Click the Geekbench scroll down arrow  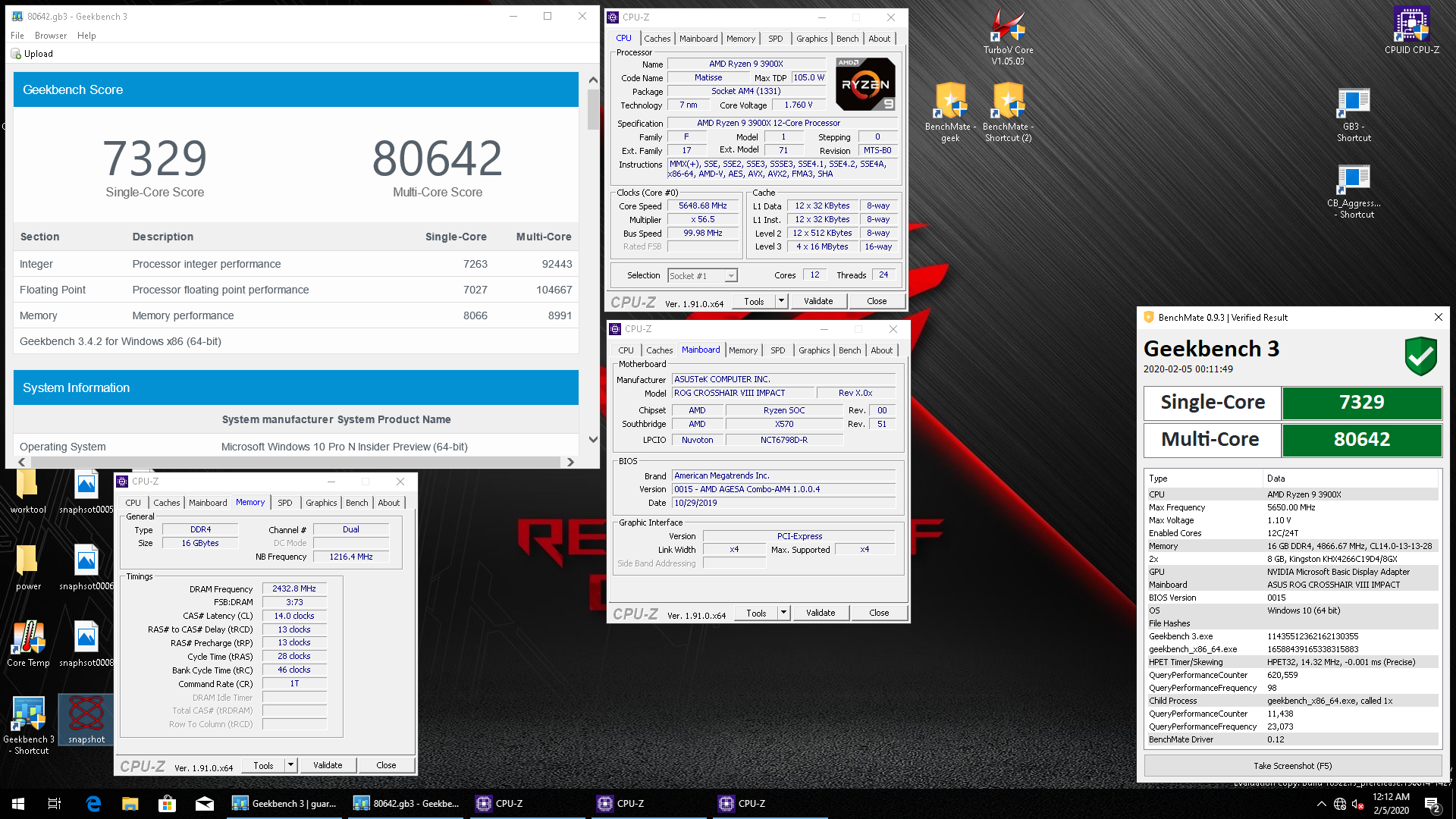[x=593, y=440]
